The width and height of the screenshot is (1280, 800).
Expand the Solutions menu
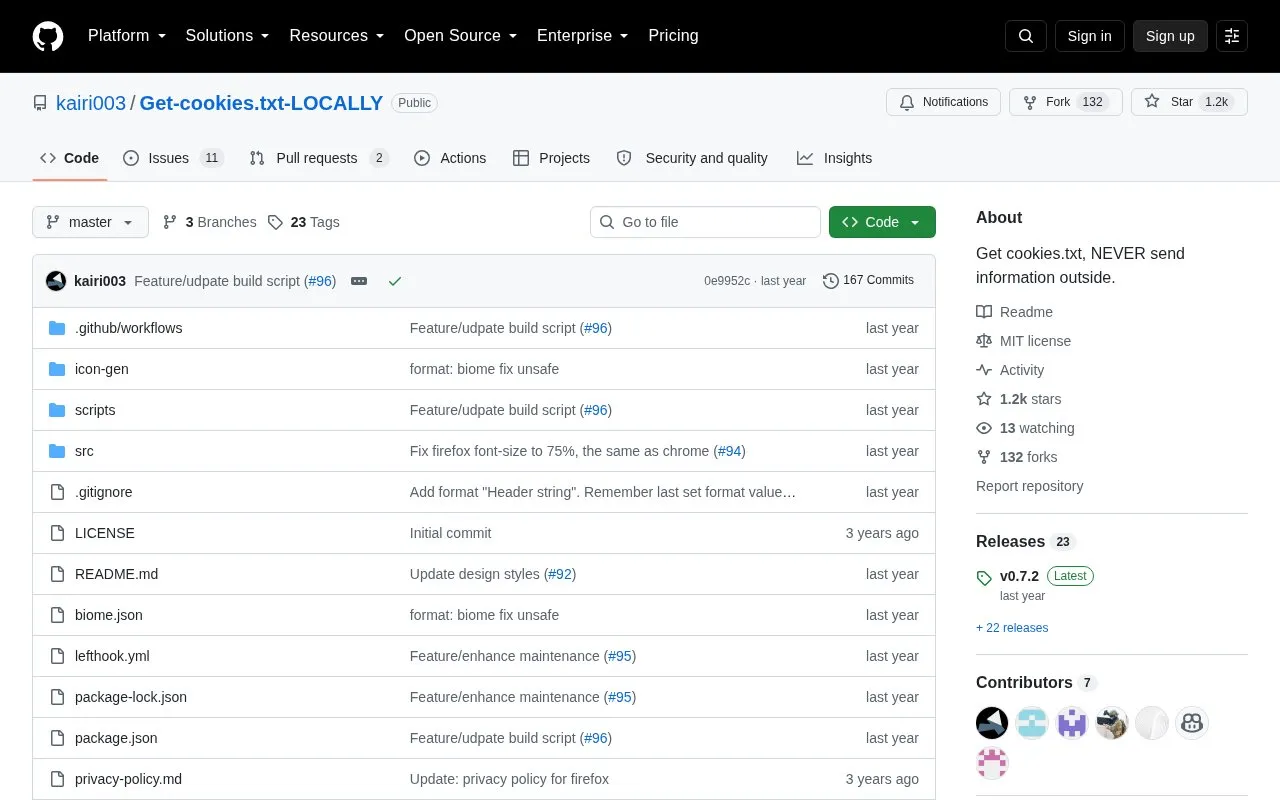coord(228,36)
